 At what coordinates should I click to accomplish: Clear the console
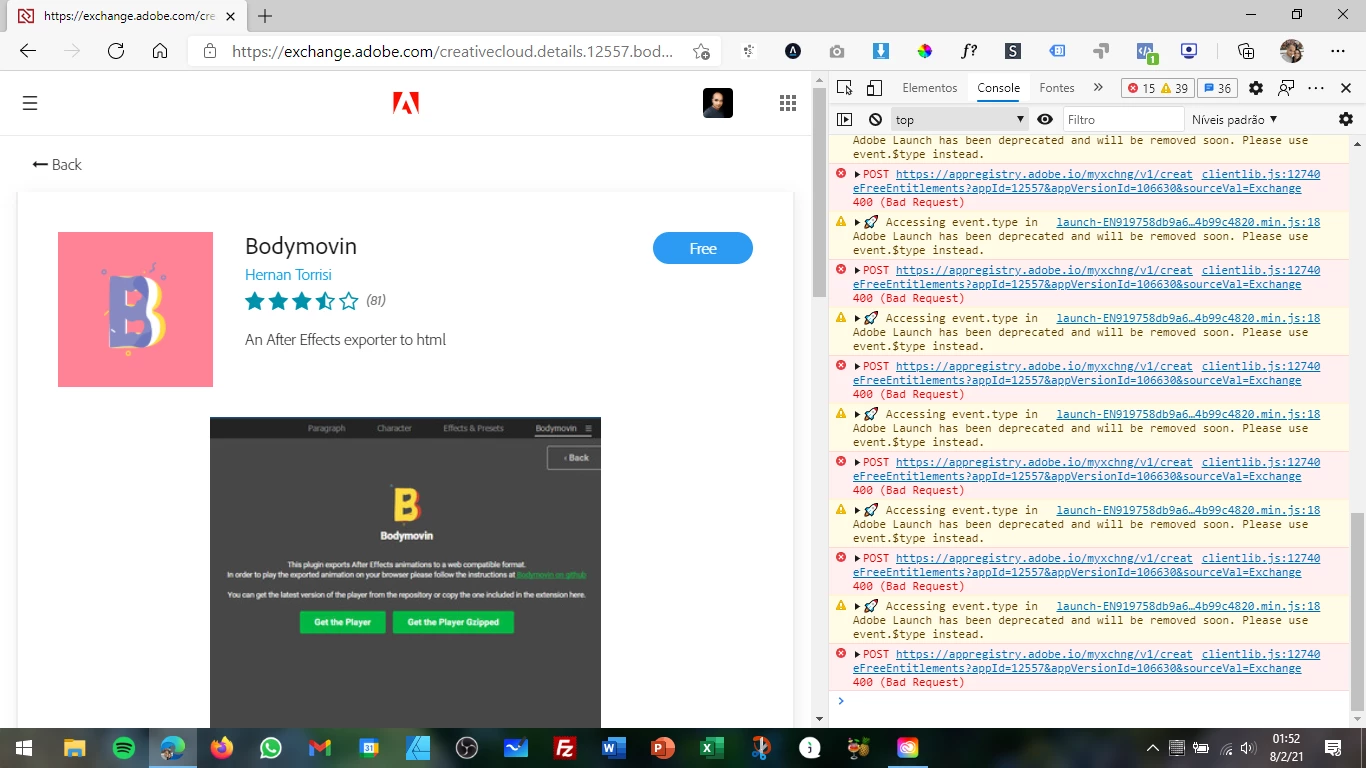(875, 119)
